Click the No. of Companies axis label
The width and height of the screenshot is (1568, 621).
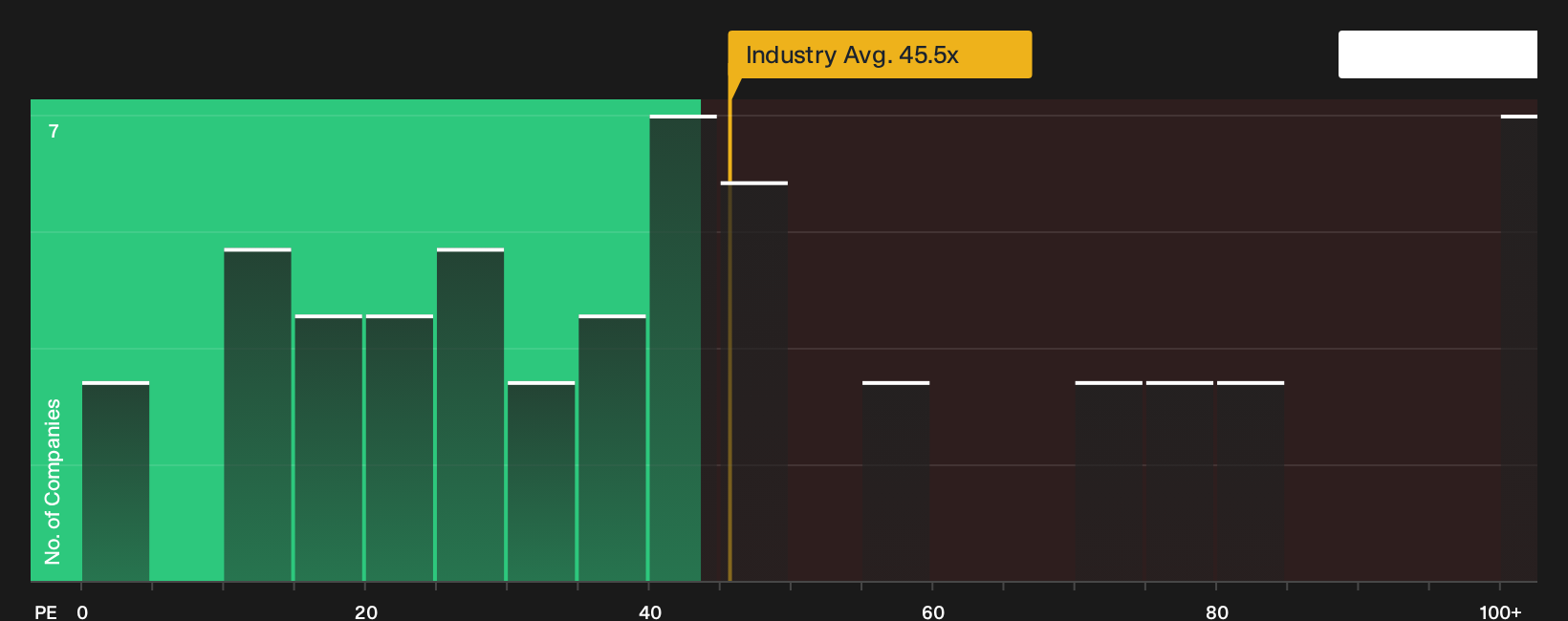coord(53,482)
